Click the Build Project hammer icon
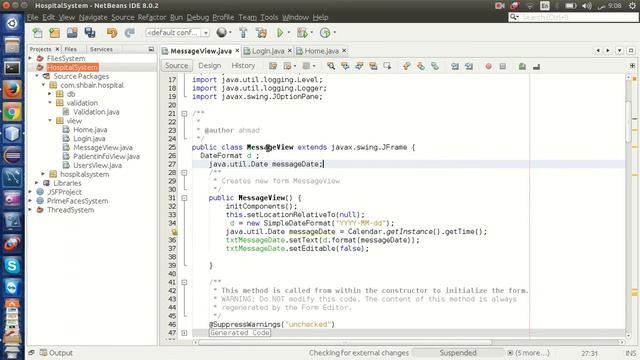This screenshot has height=360, width=640. click(243, 32)
